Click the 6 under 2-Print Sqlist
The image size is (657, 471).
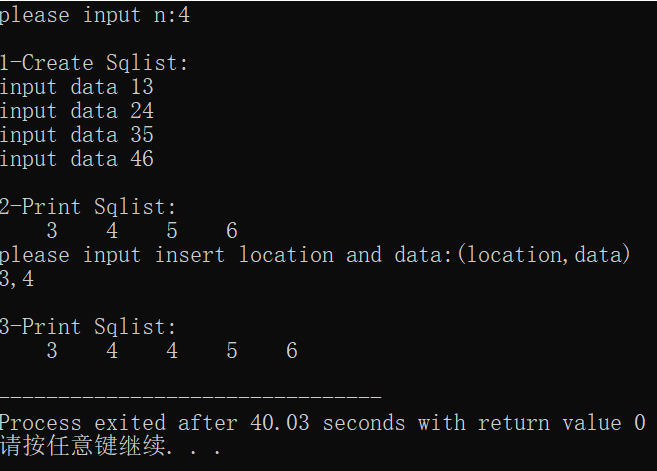click(x=232, y=231)
